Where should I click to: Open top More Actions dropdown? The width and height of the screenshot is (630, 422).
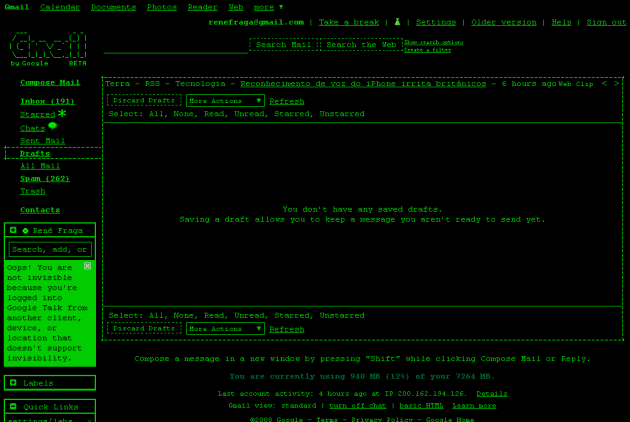click(x=225, y=100)
